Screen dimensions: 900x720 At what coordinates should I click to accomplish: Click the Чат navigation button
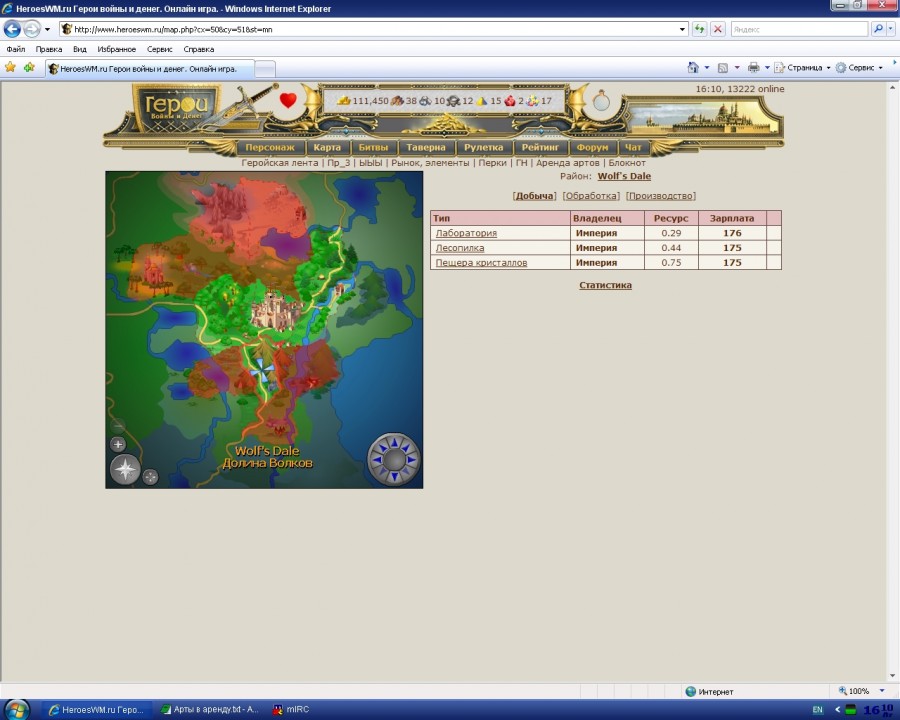coord(633,148)
